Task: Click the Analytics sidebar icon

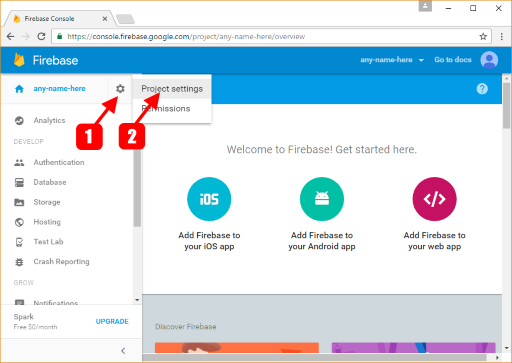Action: pos(19,121)
